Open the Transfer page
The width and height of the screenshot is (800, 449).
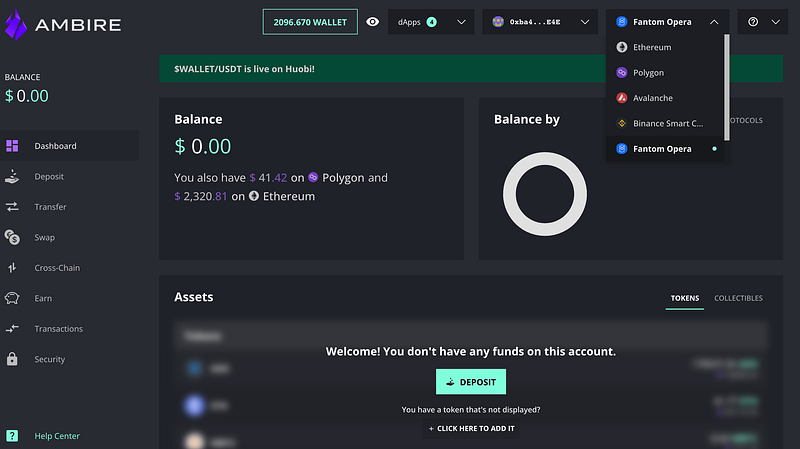click(69, 207)
